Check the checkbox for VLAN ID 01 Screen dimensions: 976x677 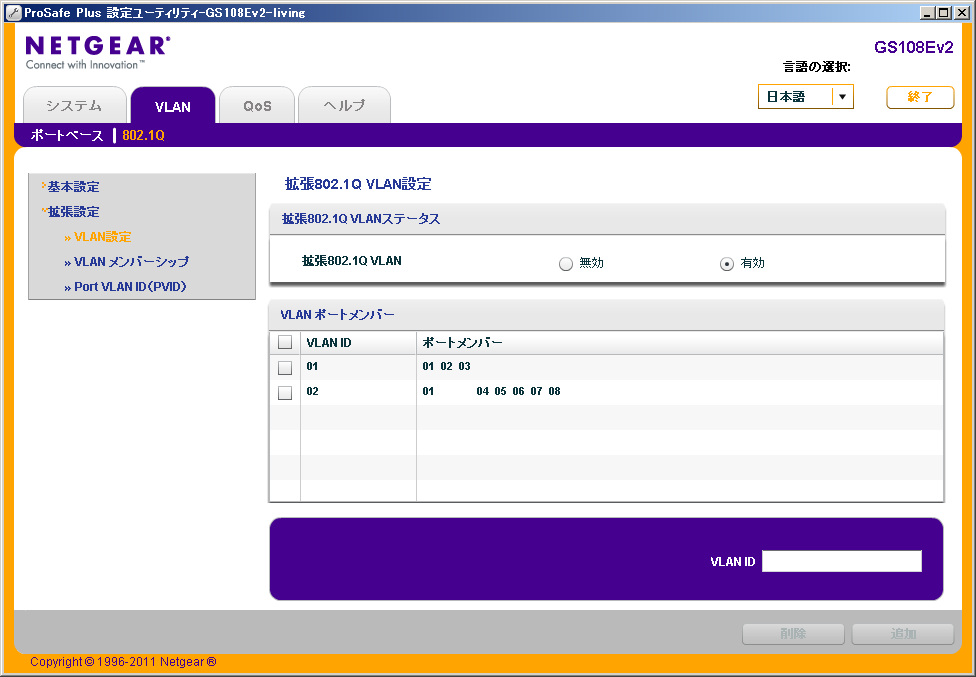click(285, 366)
